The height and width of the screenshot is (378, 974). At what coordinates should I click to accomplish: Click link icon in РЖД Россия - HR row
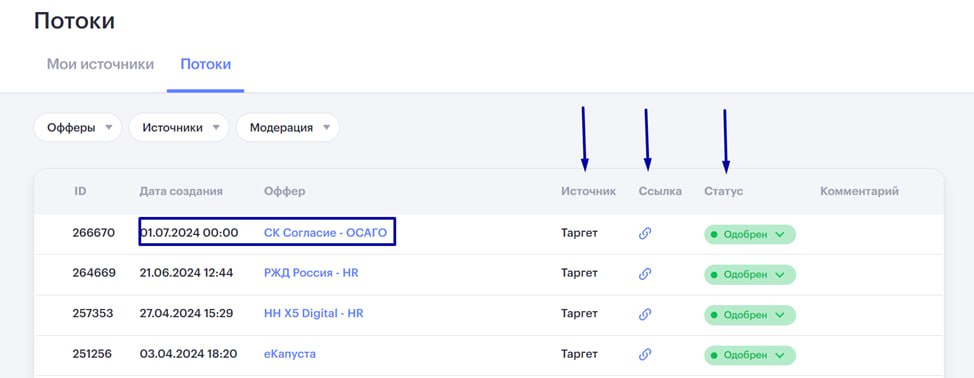(x=645, y=274)
